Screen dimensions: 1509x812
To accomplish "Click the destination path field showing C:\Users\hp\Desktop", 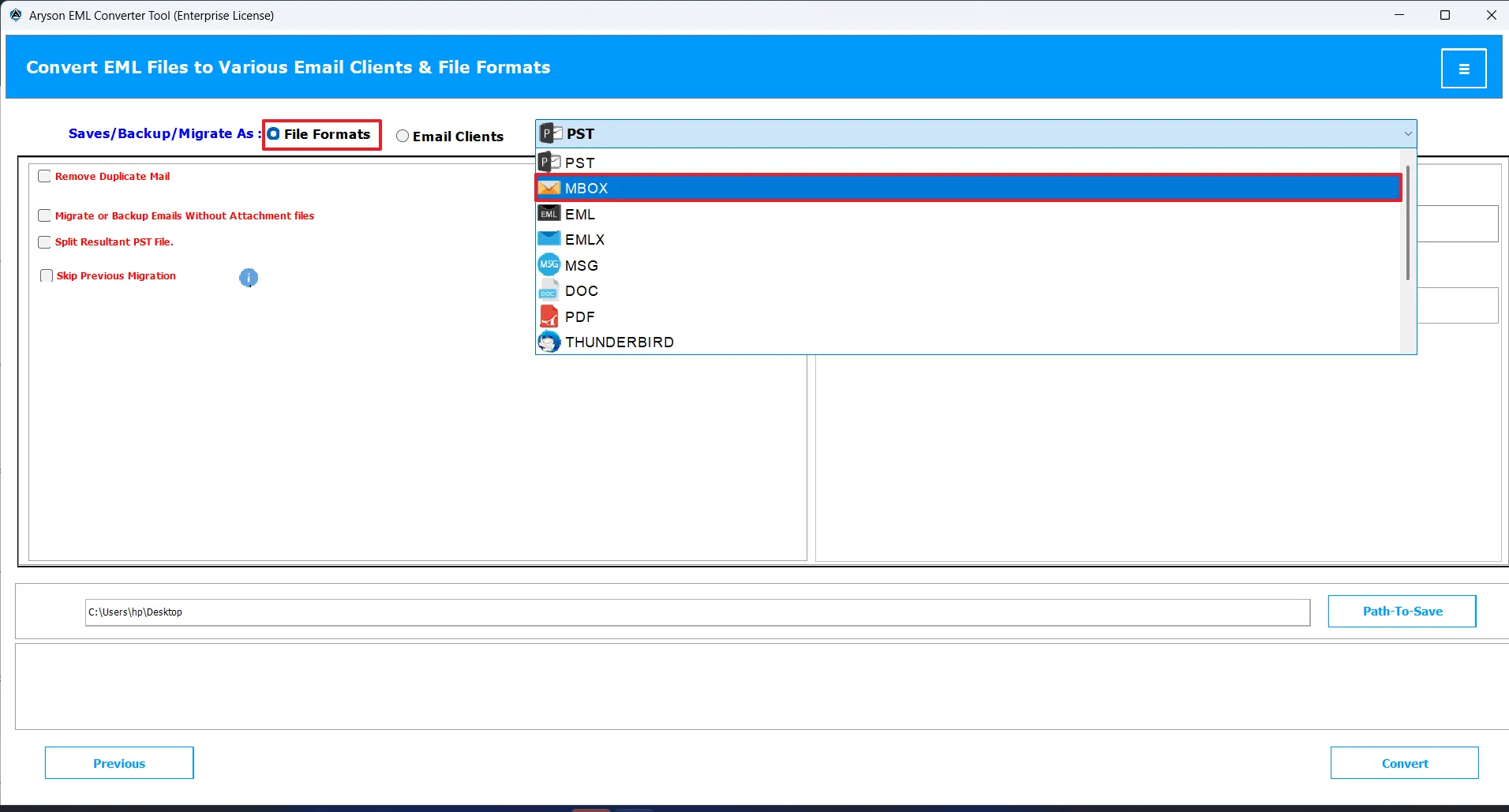I will pyautogui.click(x=698, y=612).
